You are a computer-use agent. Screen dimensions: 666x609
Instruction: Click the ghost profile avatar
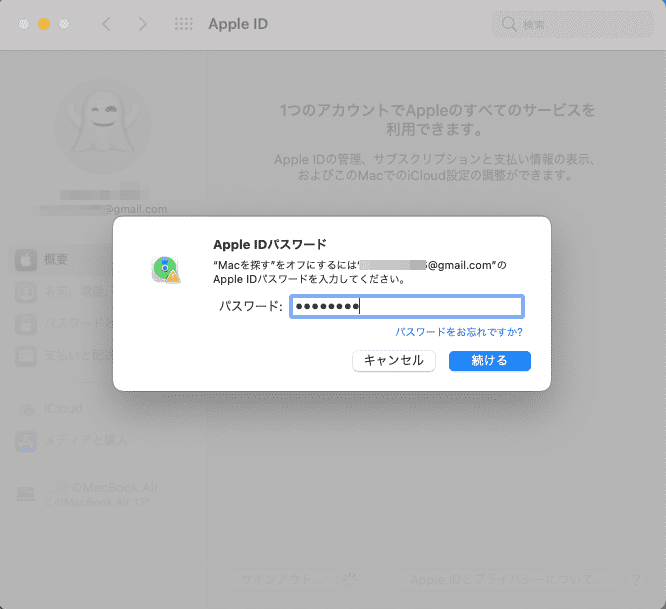(x=103, y=126)
